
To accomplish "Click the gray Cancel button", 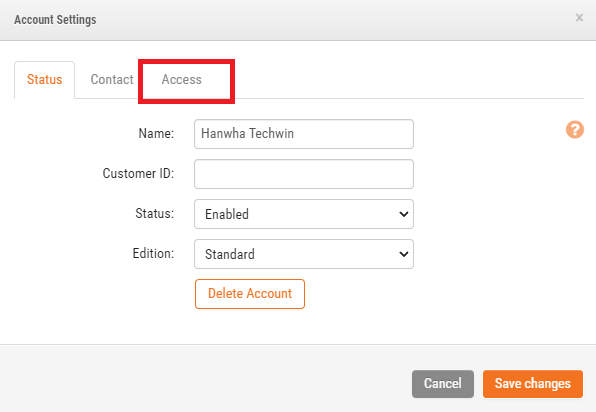I will [443, 384].
